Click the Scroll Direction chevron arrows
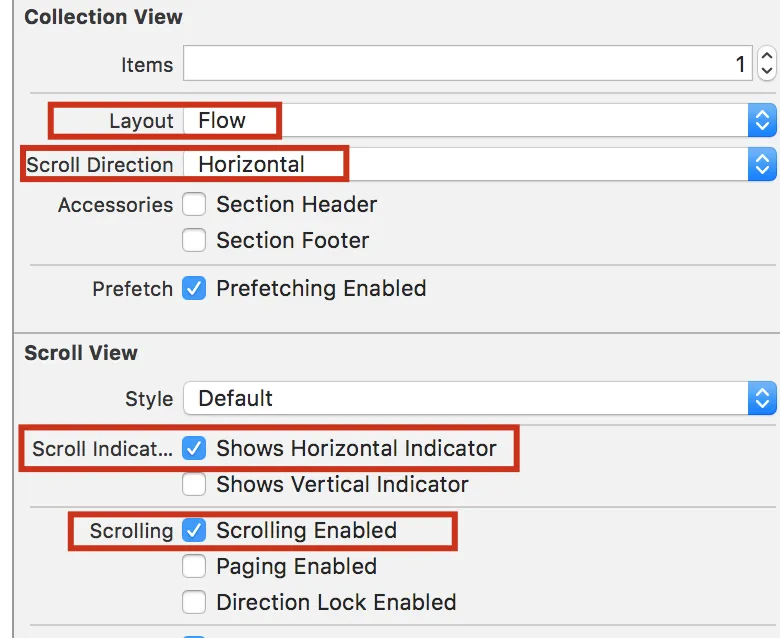Viewport: 780px width, 638px height. pos(762,164)
